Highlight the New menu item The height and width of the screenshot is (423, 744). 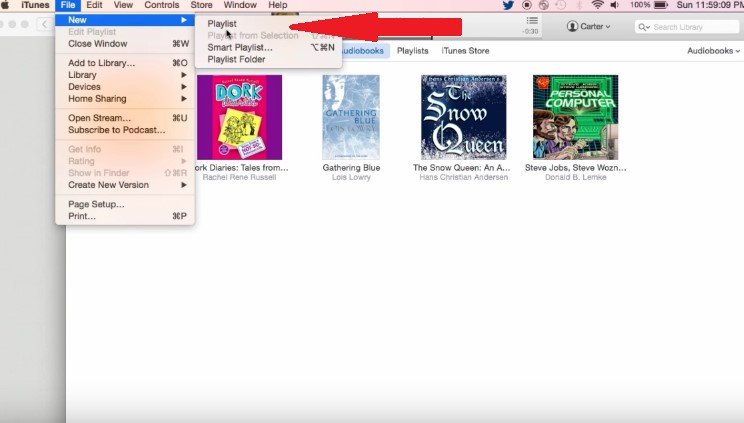[125, 20]
